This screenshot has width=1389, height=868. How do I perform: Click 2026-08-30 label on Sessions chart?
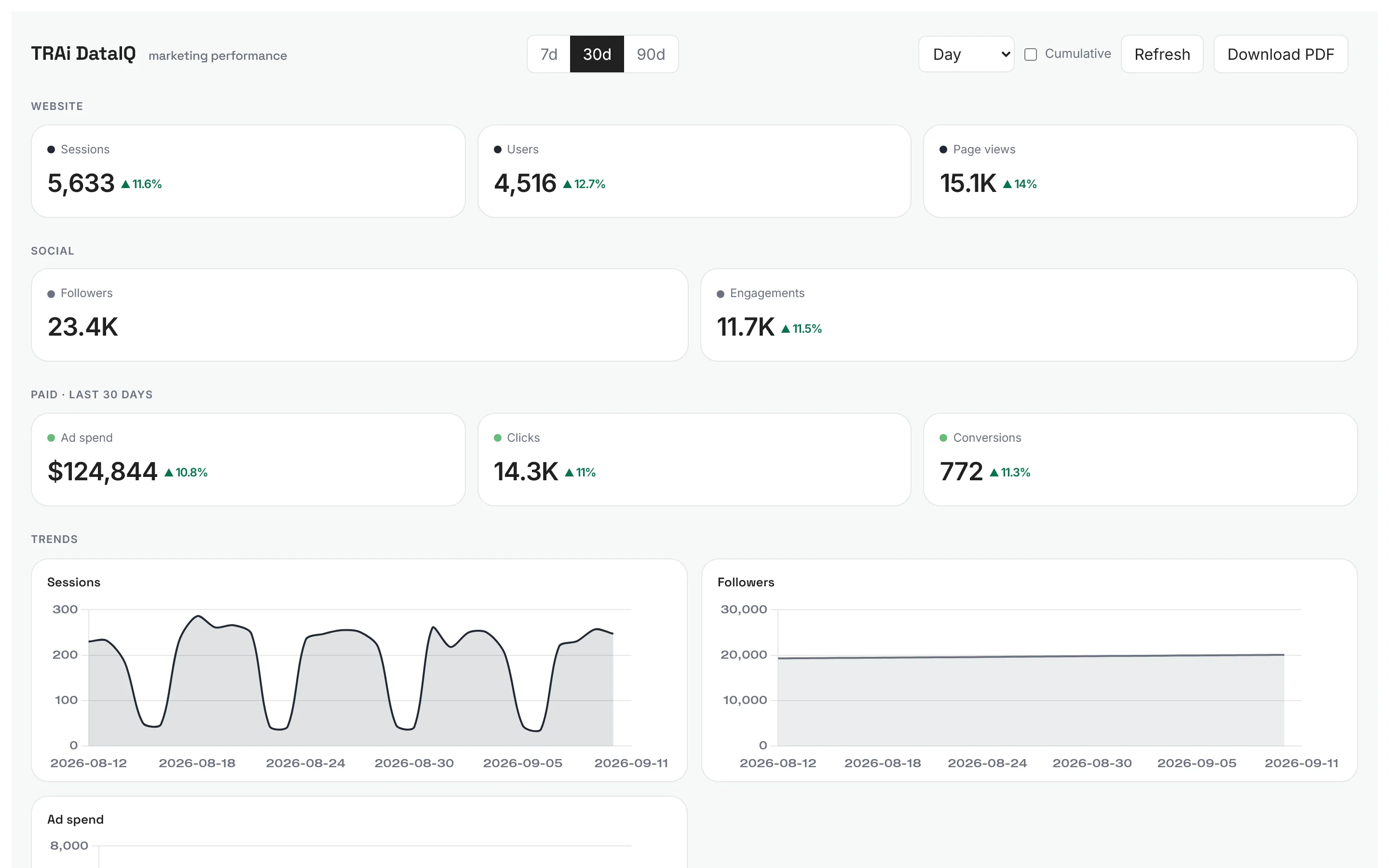click(x=414, y=763)
